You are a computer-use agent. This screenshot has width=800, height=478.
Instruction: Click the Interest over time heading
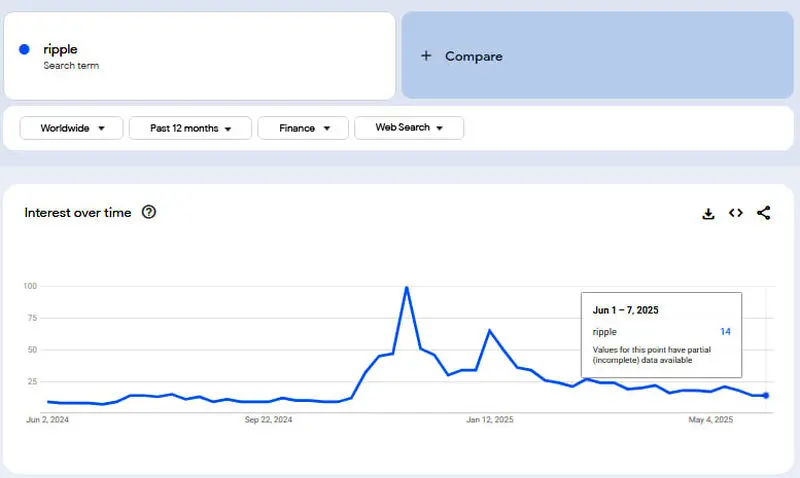[x=78, y=213]
